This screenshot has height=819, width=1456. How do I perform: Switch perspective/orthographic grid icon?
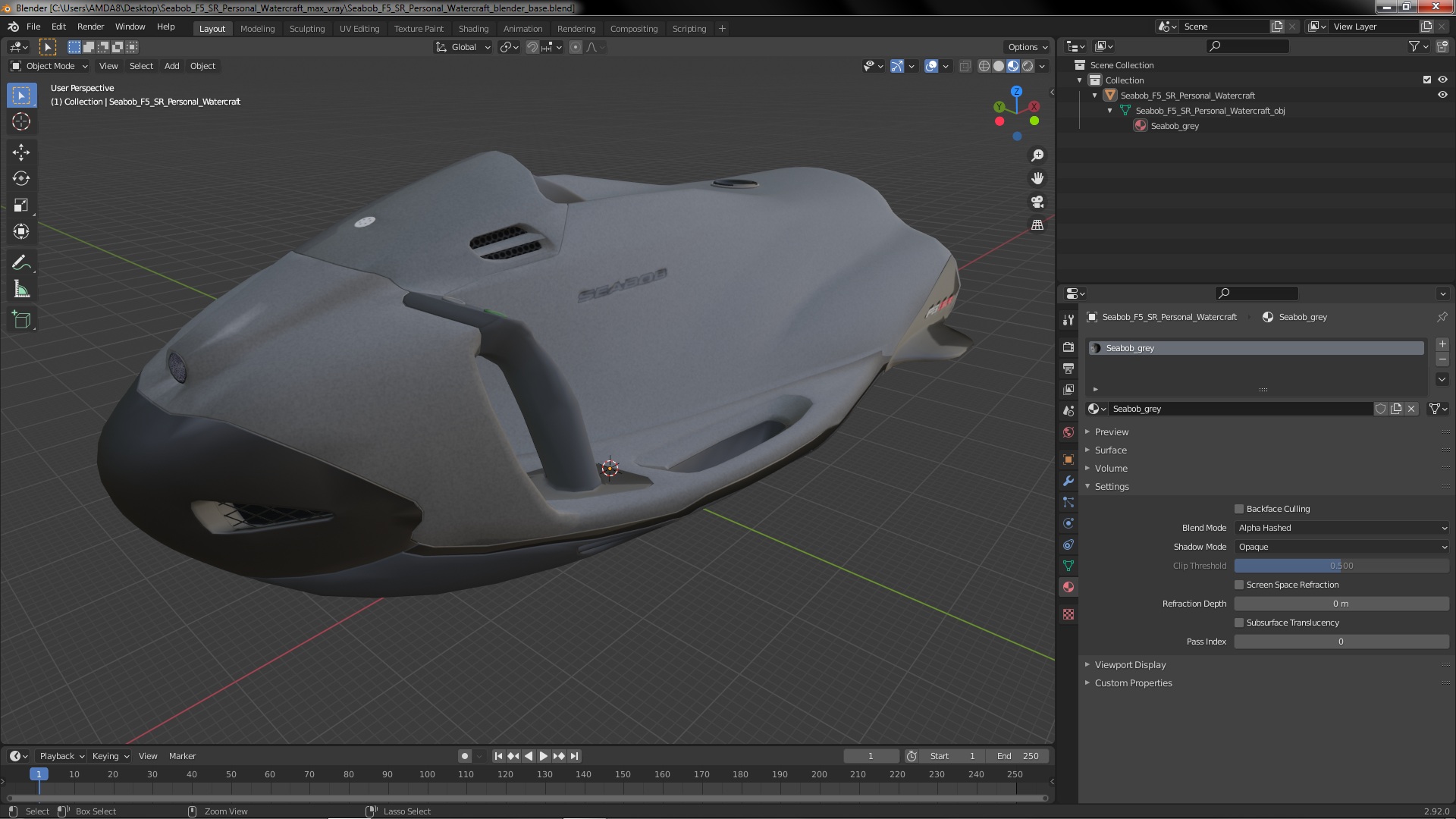(x=1037, y=225)
